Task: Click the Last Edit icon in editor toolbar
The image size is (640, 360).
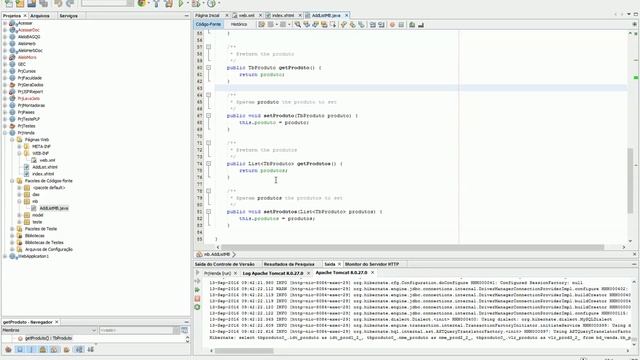Action: click(262, 24)
